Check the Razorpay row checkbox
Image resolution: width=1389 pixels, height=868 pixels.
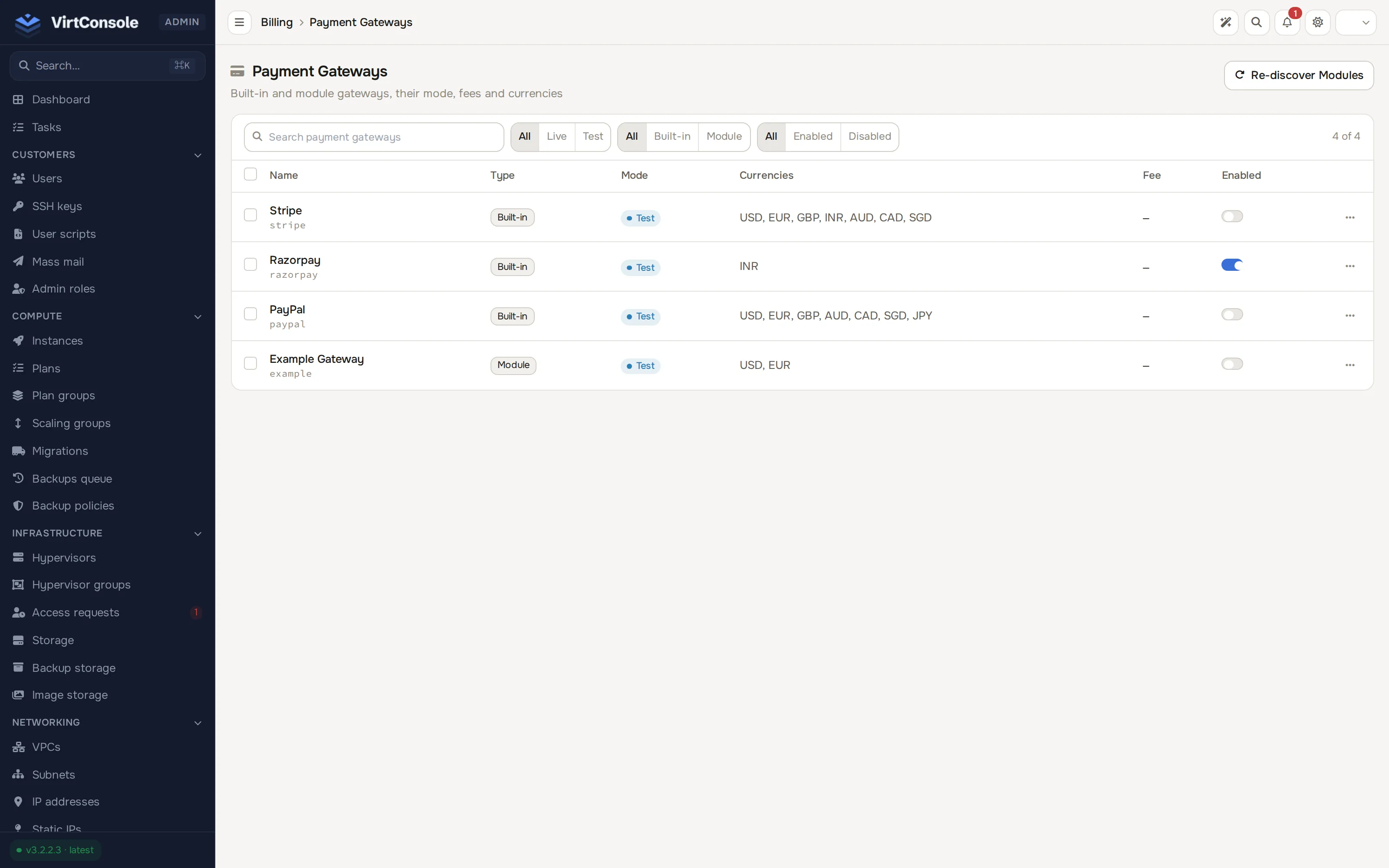[250, 264]
